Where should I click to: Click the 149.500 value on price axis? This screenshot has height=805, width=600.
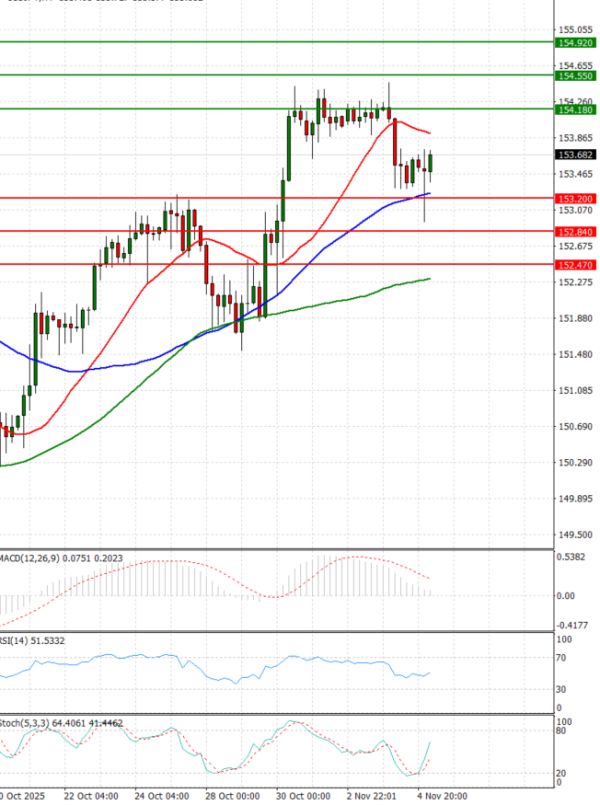tap(574, 535)
